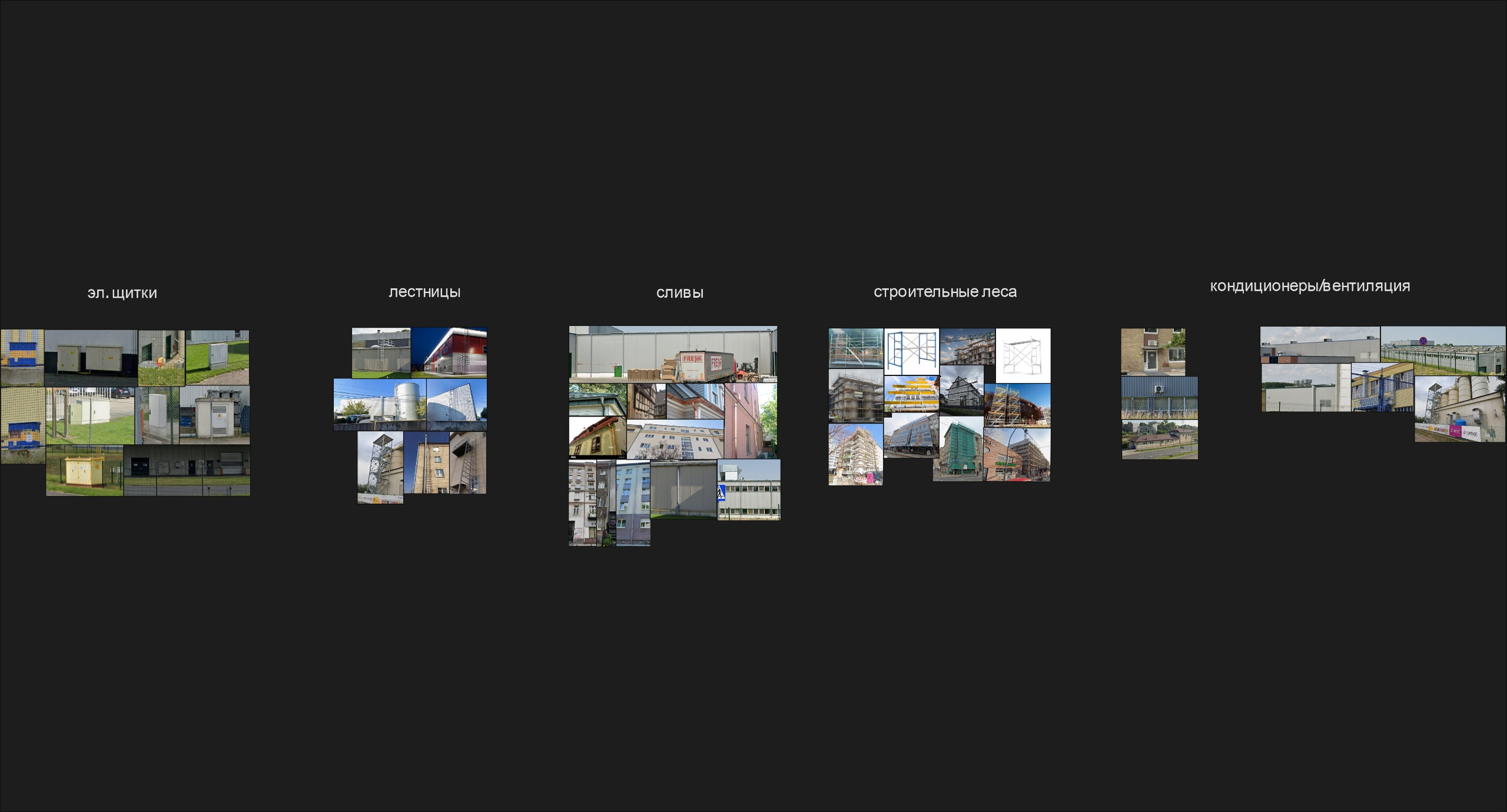Click the 'кондиционеры/вентиляция' heading
The height and width of the screenshot is (812, 1507).
[x=1310, y=287]
